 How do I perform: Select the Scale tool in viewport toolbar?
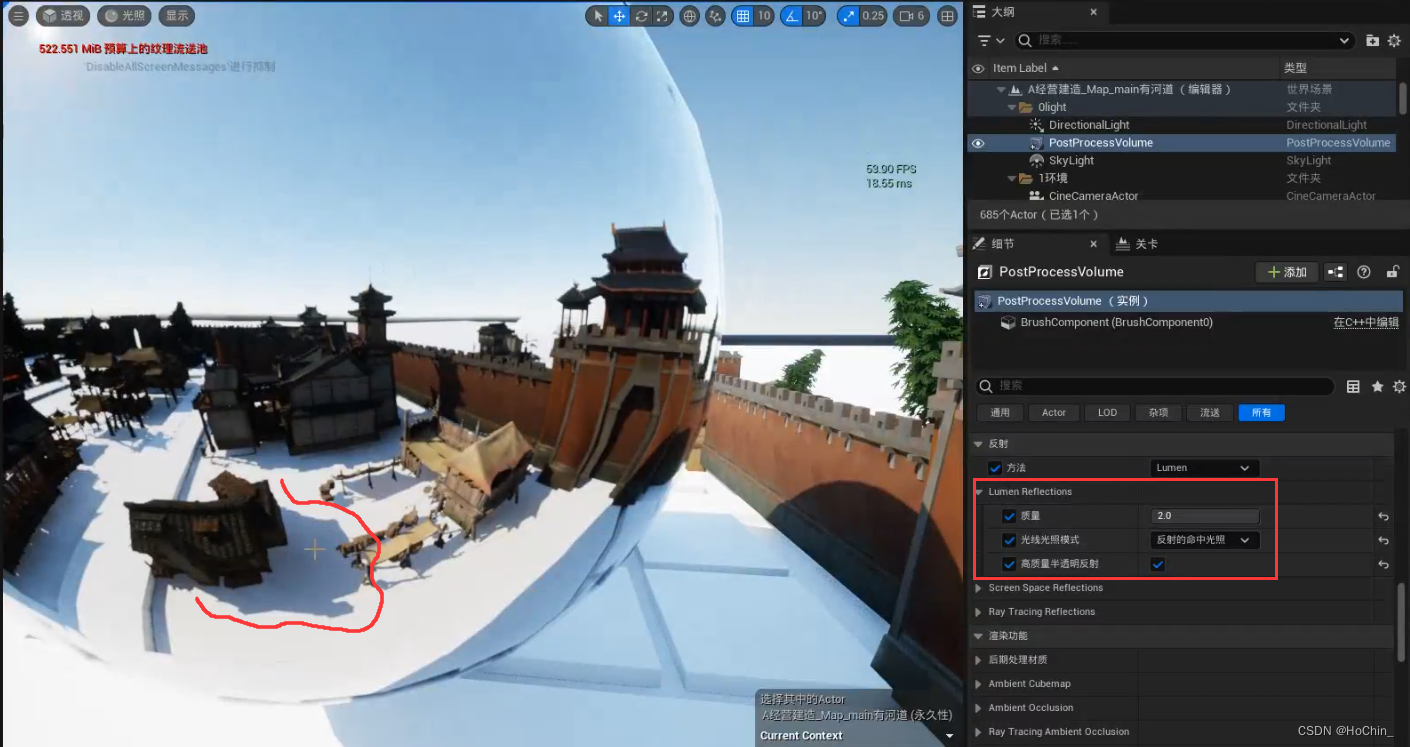pos(662,16)
